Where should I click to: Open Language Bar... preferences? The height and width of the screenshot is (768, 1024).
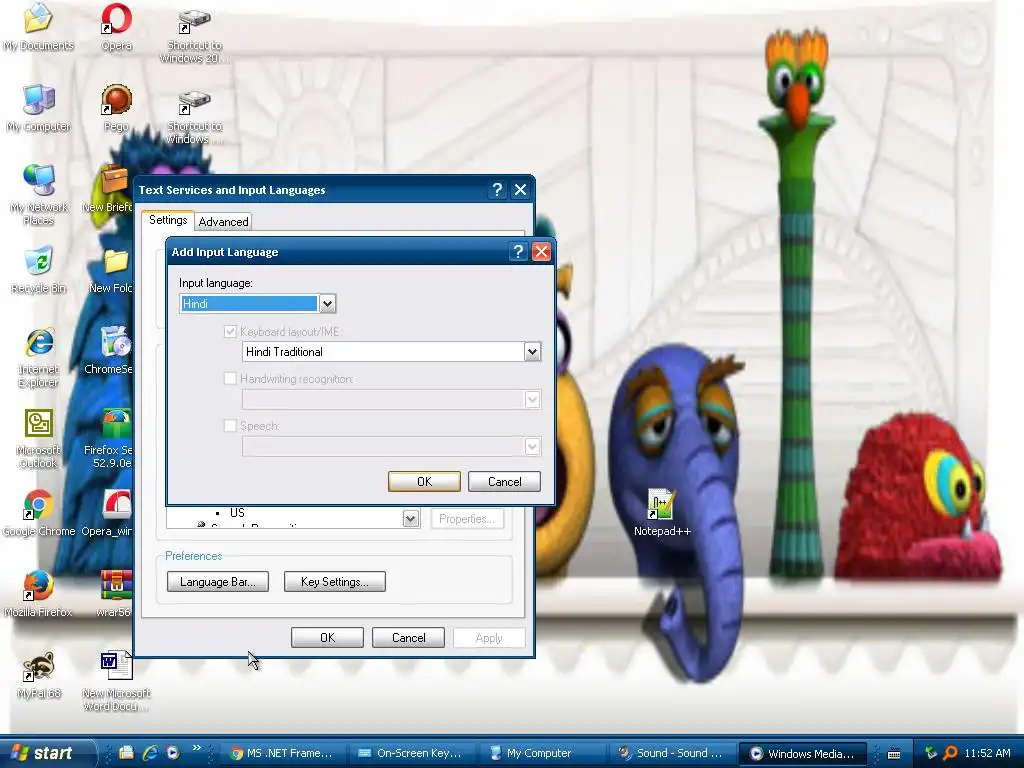pos(217,581)
